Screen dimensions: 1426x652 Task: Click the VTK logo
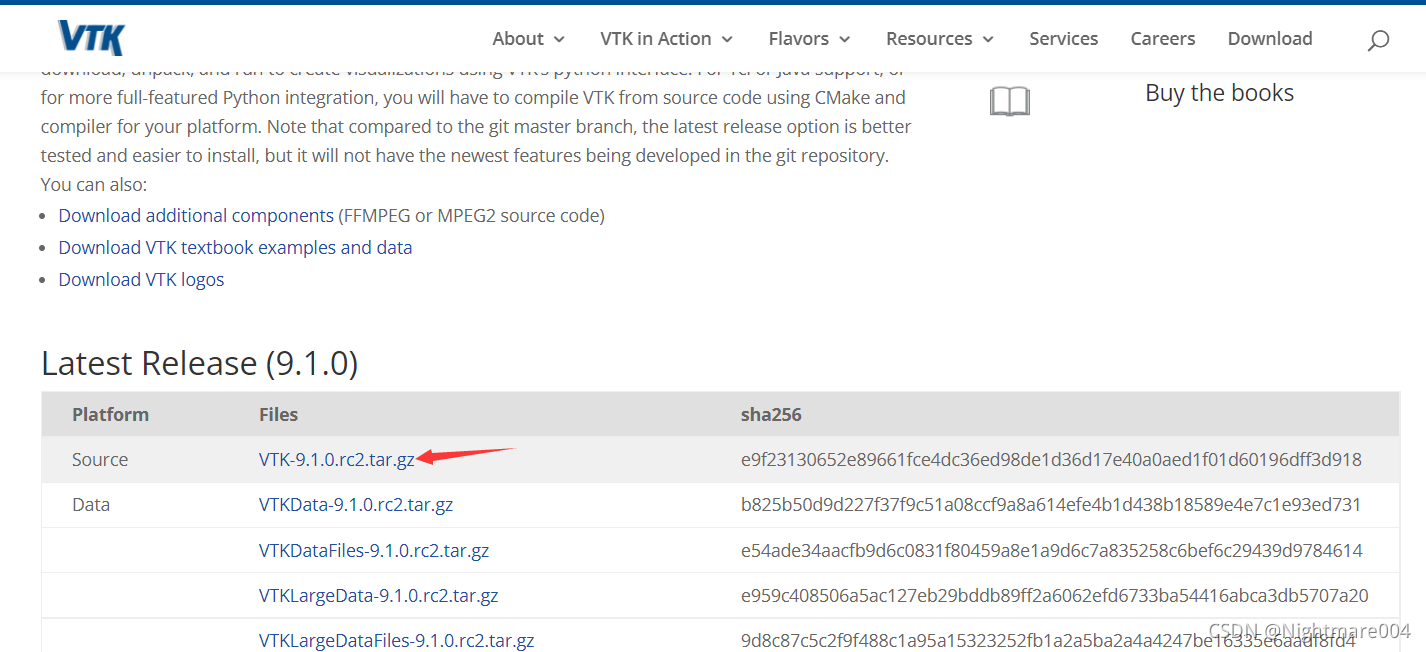click(91, 38)
